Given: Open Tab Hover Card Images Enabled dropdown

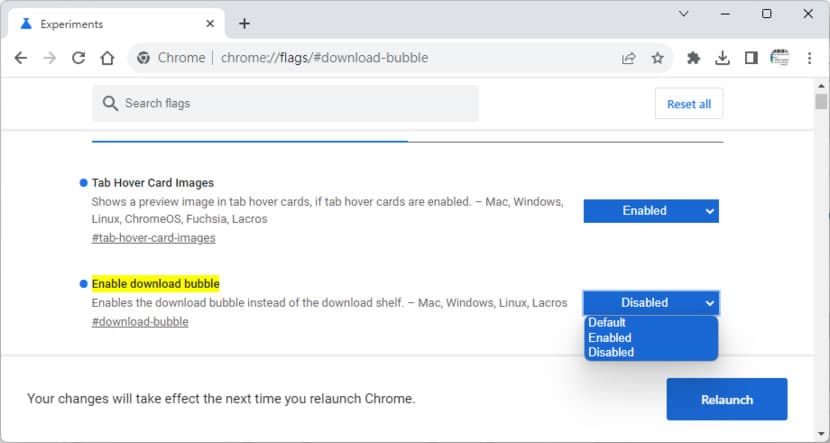Looking at the screenshot, I should click(651, 211).
